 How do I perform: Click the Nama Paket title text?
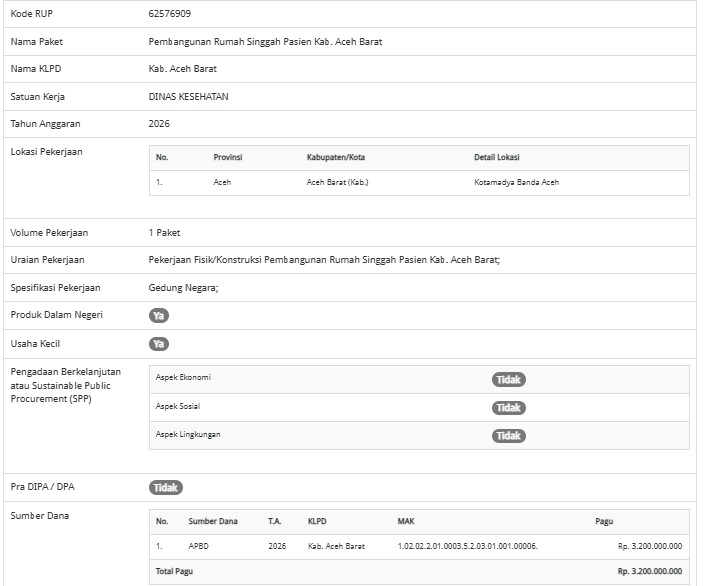point(265,42)
